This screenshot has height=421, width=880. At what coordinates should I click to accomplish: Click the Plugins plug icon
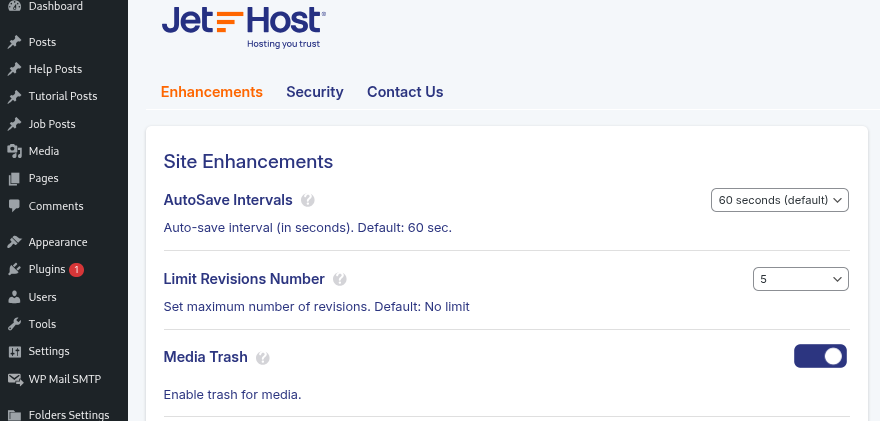point(15,269)
